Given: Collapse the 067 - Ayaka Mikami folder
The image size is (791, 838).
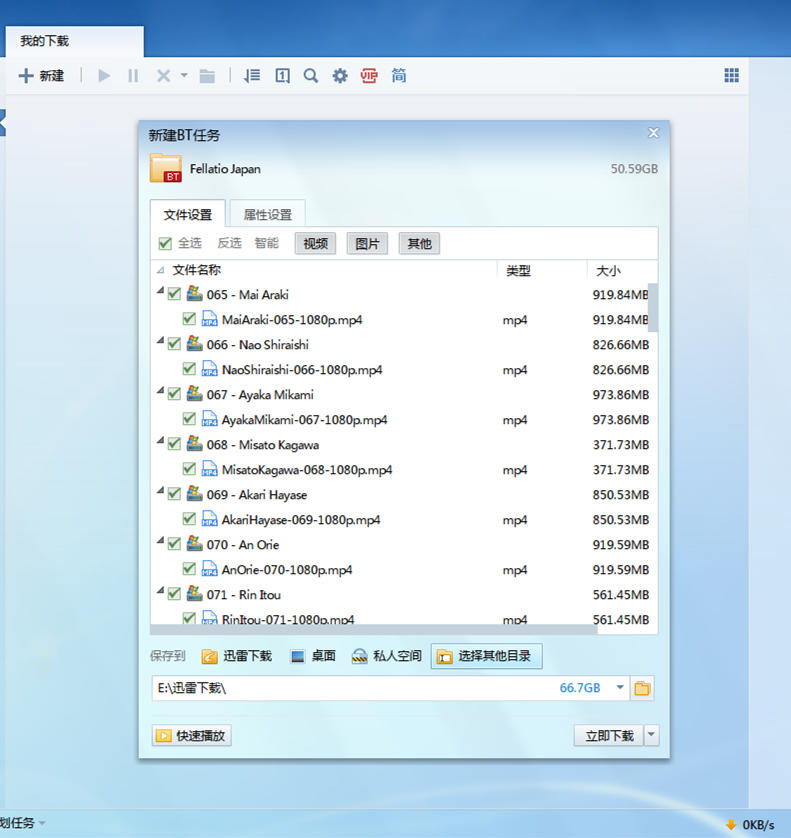Looking at the screenshot, I should point(160,391).
